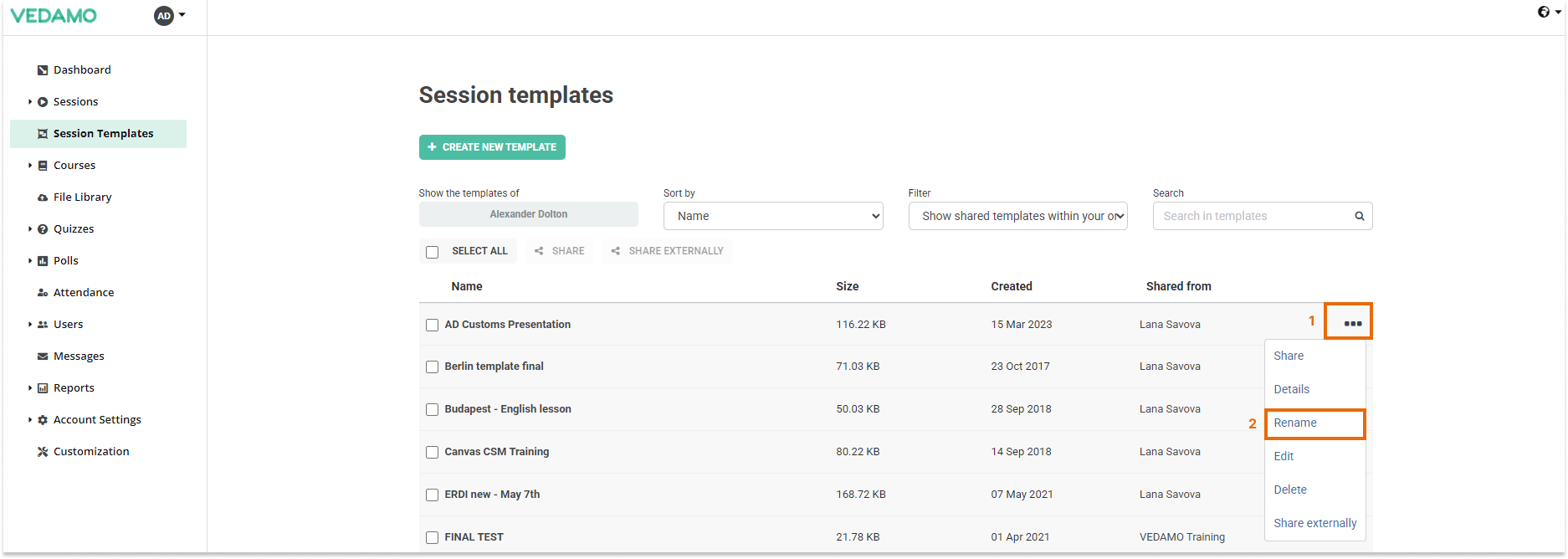The height and width of the screenshot is (559, 1568).
Task: Choose Delete in the context menu
Action: tap(1289, 490)
